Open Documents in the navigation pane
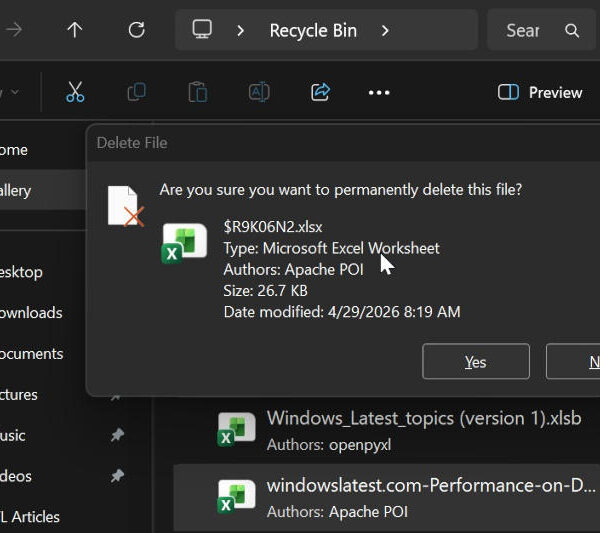Viewport: 600px width, 533px height. coord(31,354)
